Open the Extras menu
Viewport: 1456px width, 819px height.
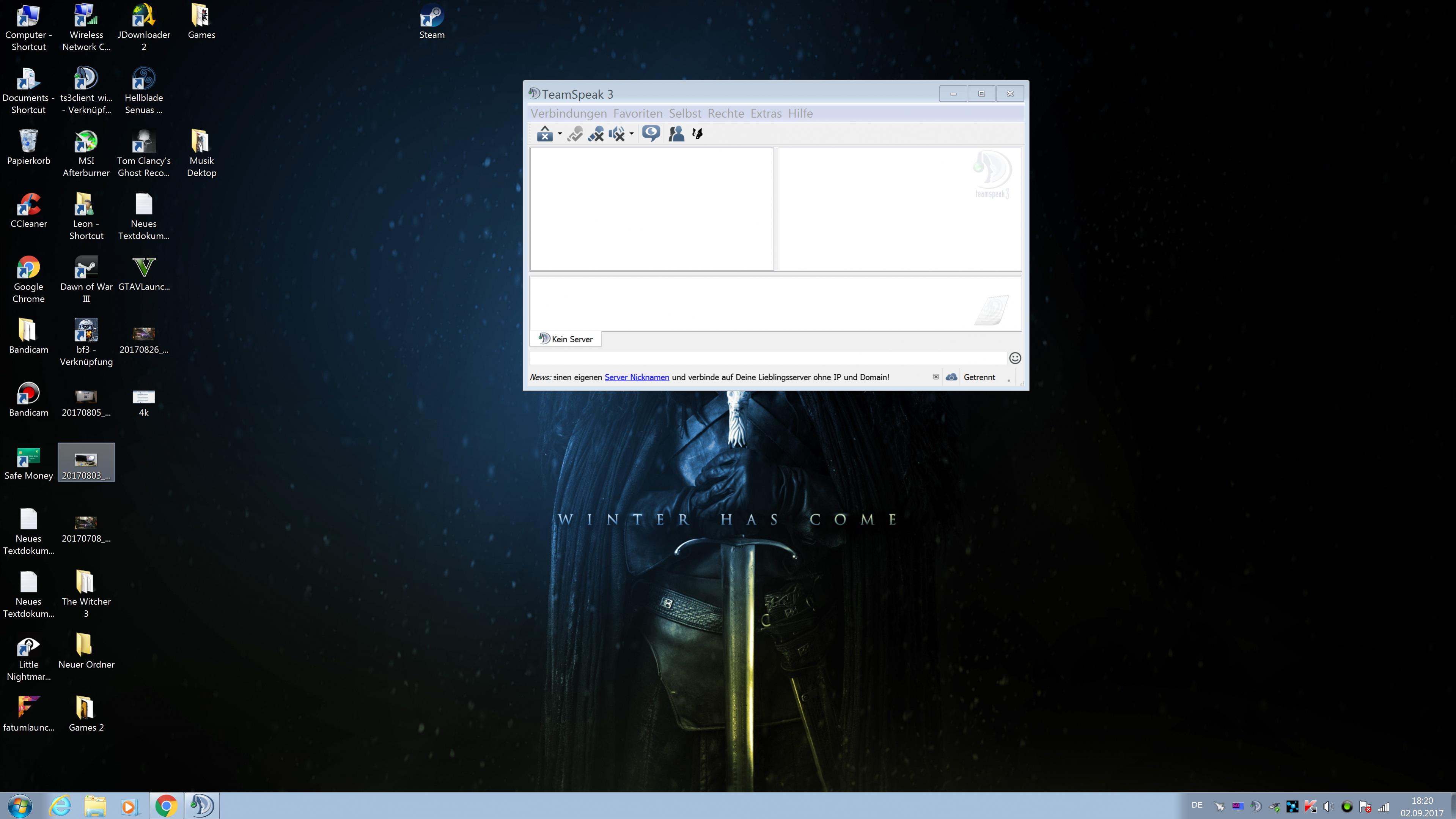(766, 113)
